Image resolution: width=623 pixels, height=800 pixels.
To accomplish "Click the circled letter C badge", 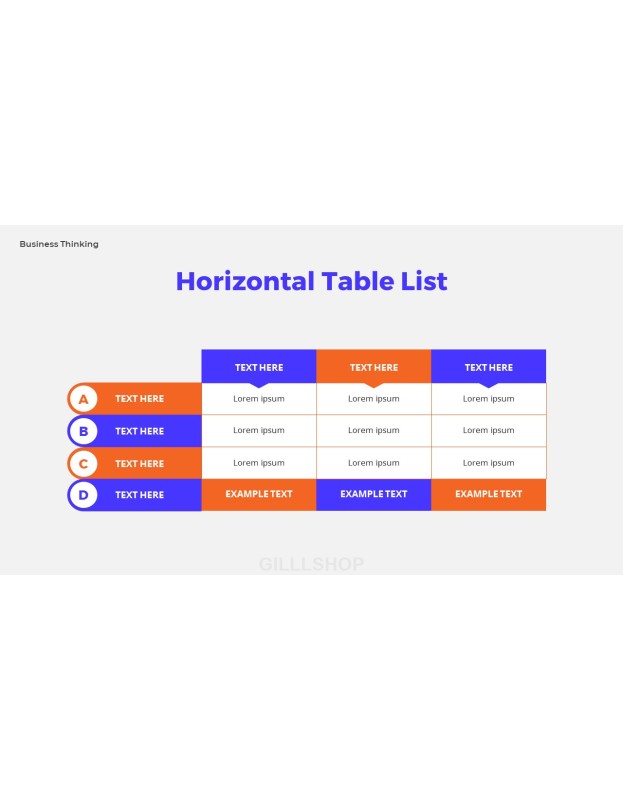I will 83,464.
